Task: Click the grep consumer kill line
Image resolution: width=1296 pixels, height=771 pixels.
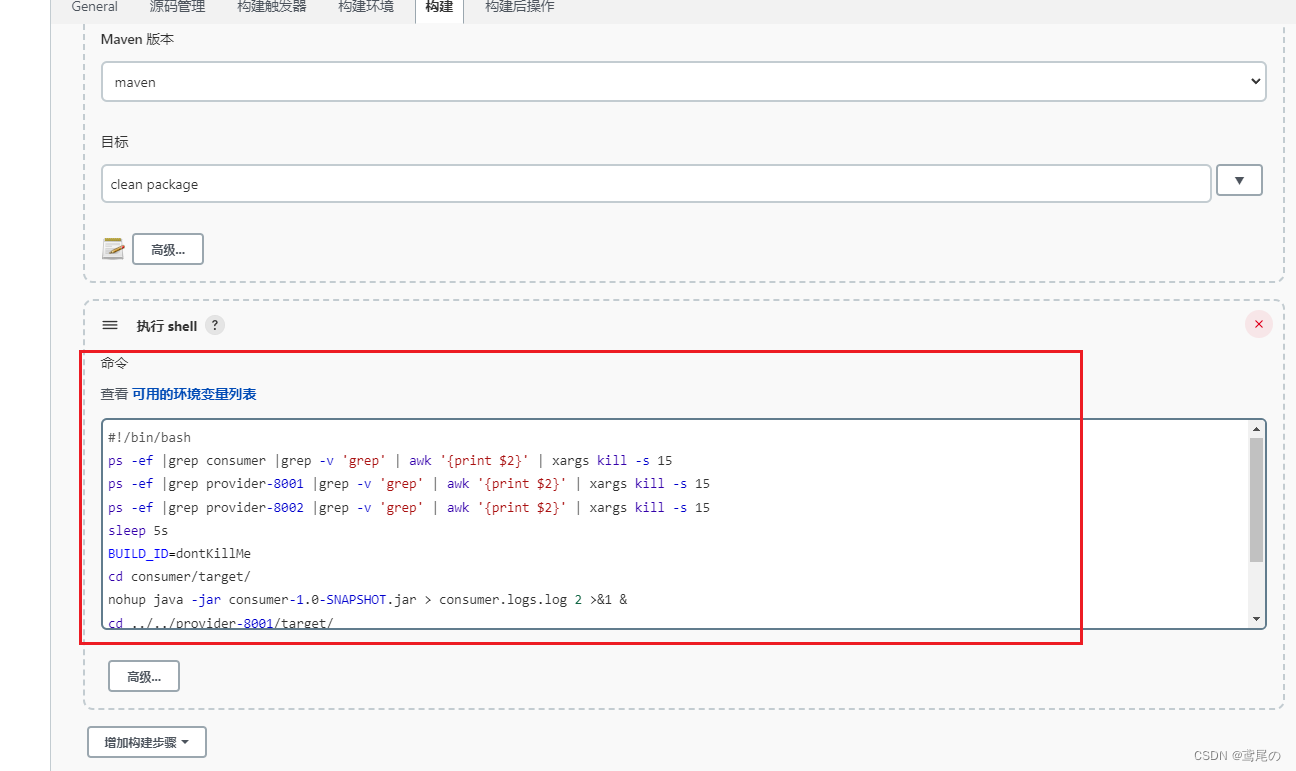Action: 390,461
